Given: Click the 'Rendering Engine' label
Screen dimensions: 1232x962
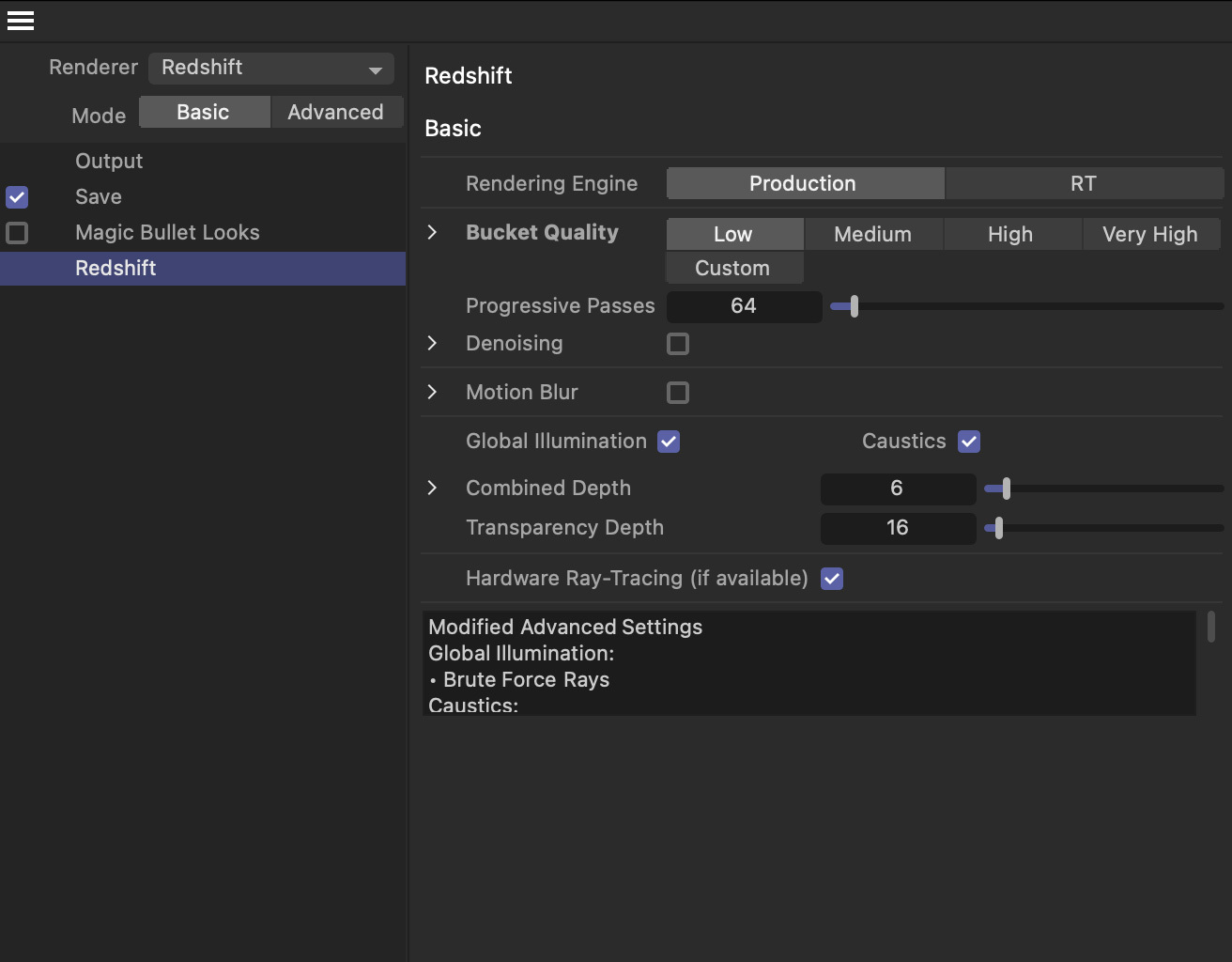Looking at the screenshot, I should pyautogui.click(x=552, y=183).
